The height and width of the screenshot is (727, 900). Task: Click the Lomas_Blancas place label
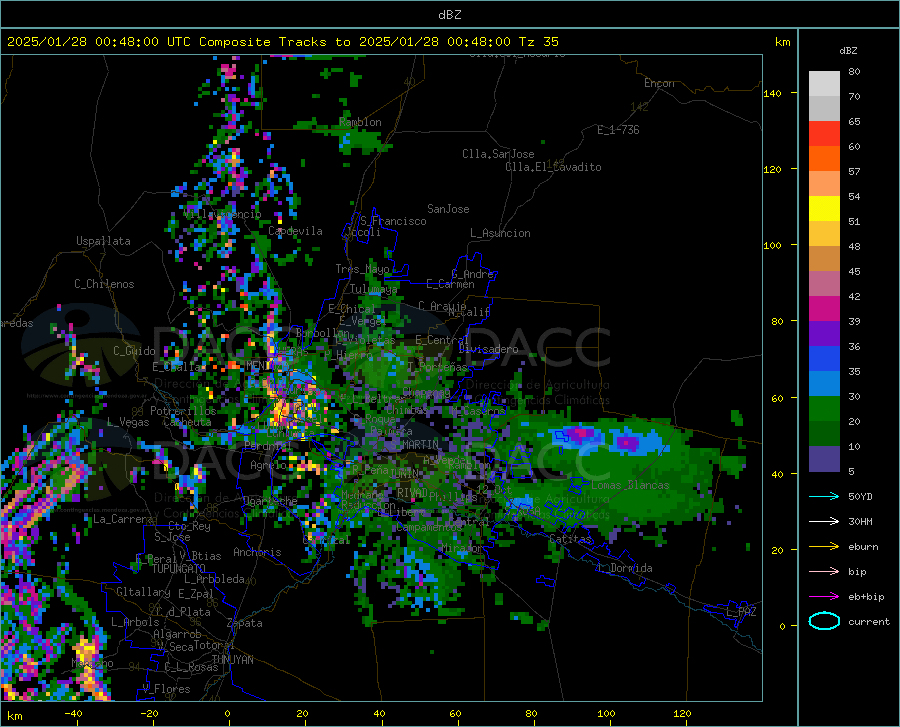630,485
